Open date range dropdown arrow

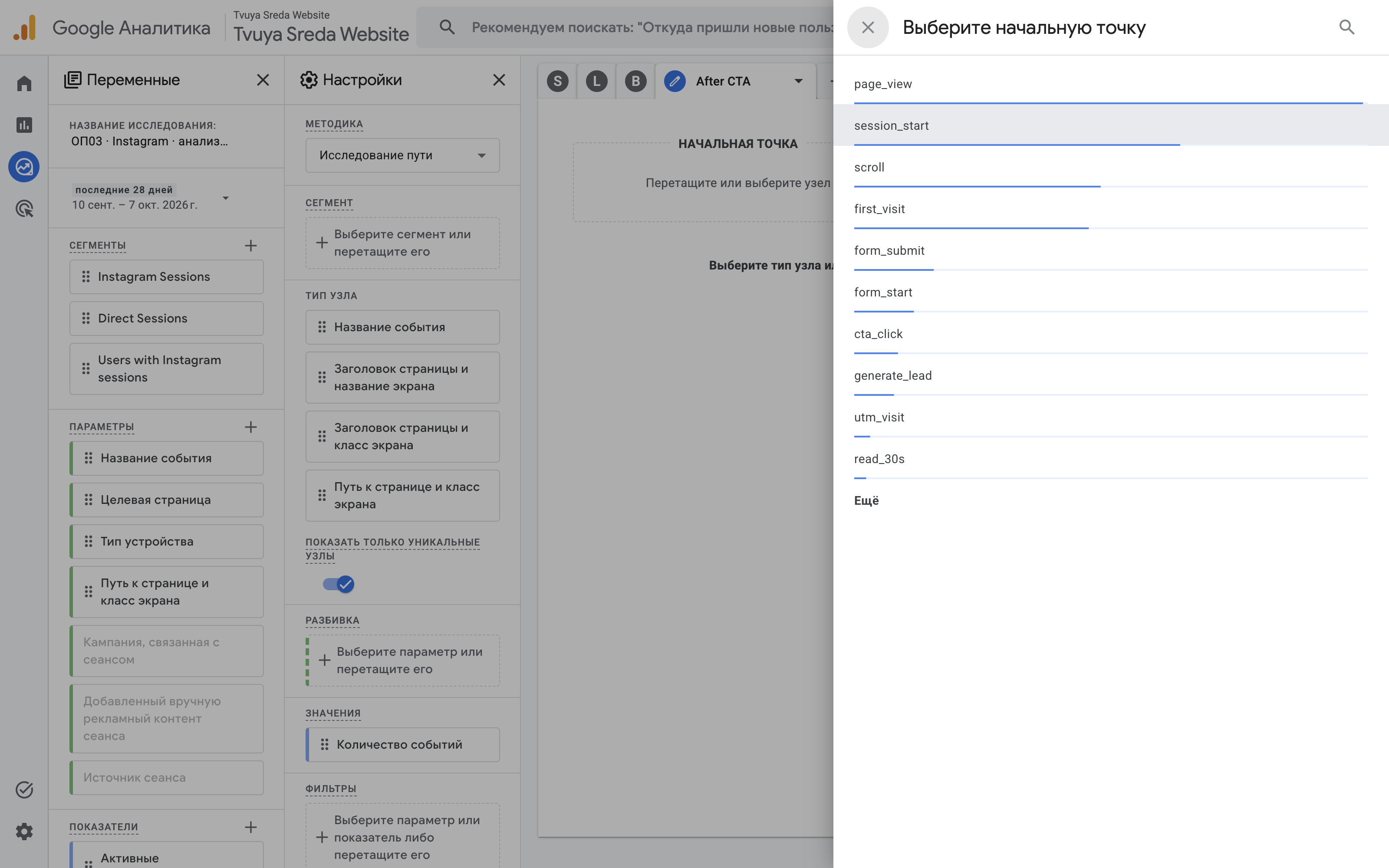point(226,198)
